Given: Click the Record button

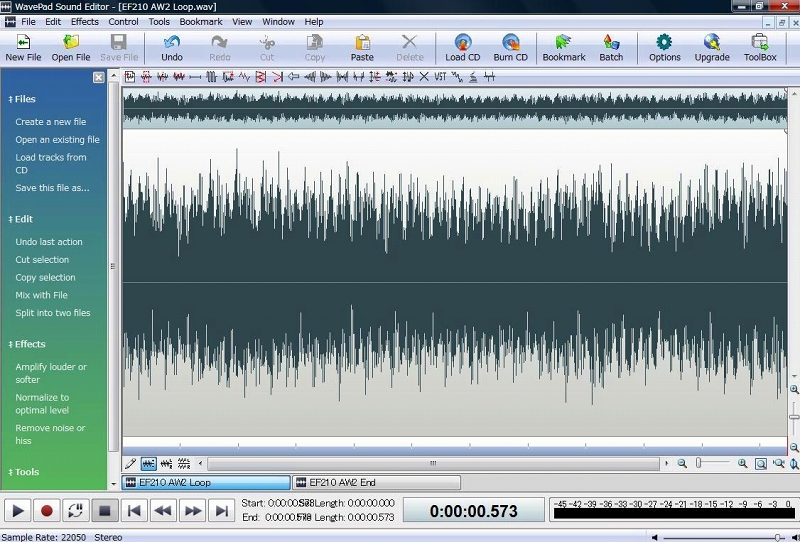Looking at the screenshot, I should tap(46, 510).
